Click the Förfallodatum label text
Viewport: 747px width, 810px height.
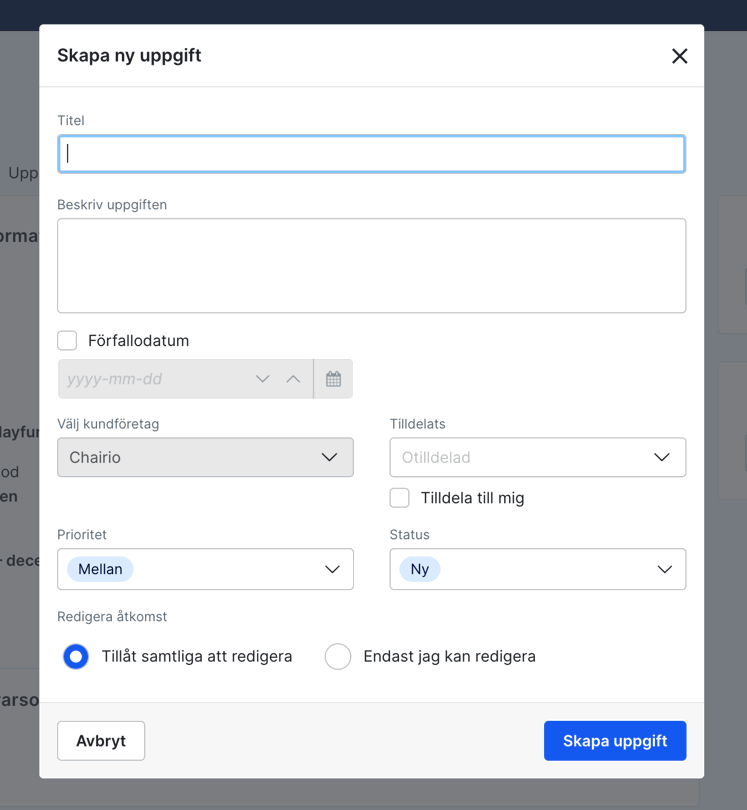click(138, 341)
